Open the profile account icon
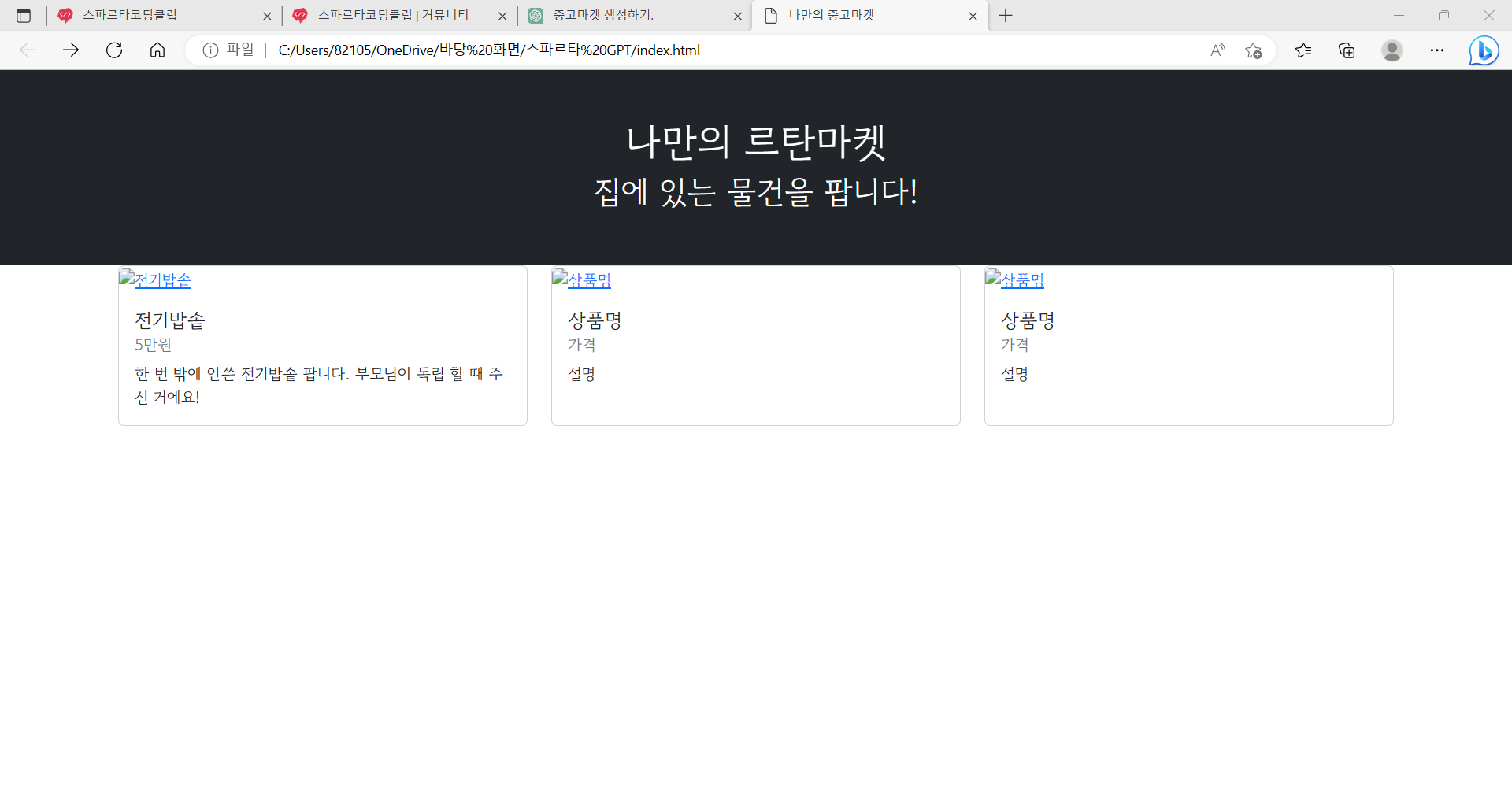The image size is (1512, 803). pos(1392,50)
